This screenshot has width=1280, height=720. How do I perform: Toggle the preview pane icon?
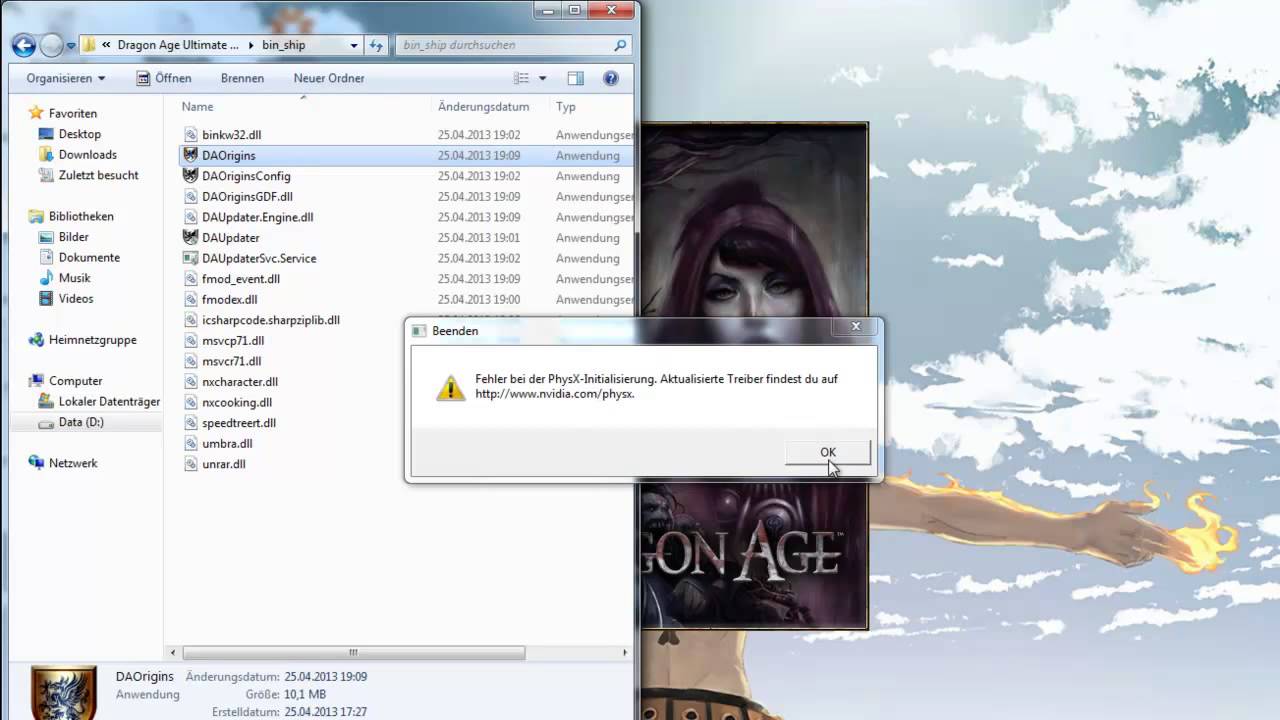[576, 78]
